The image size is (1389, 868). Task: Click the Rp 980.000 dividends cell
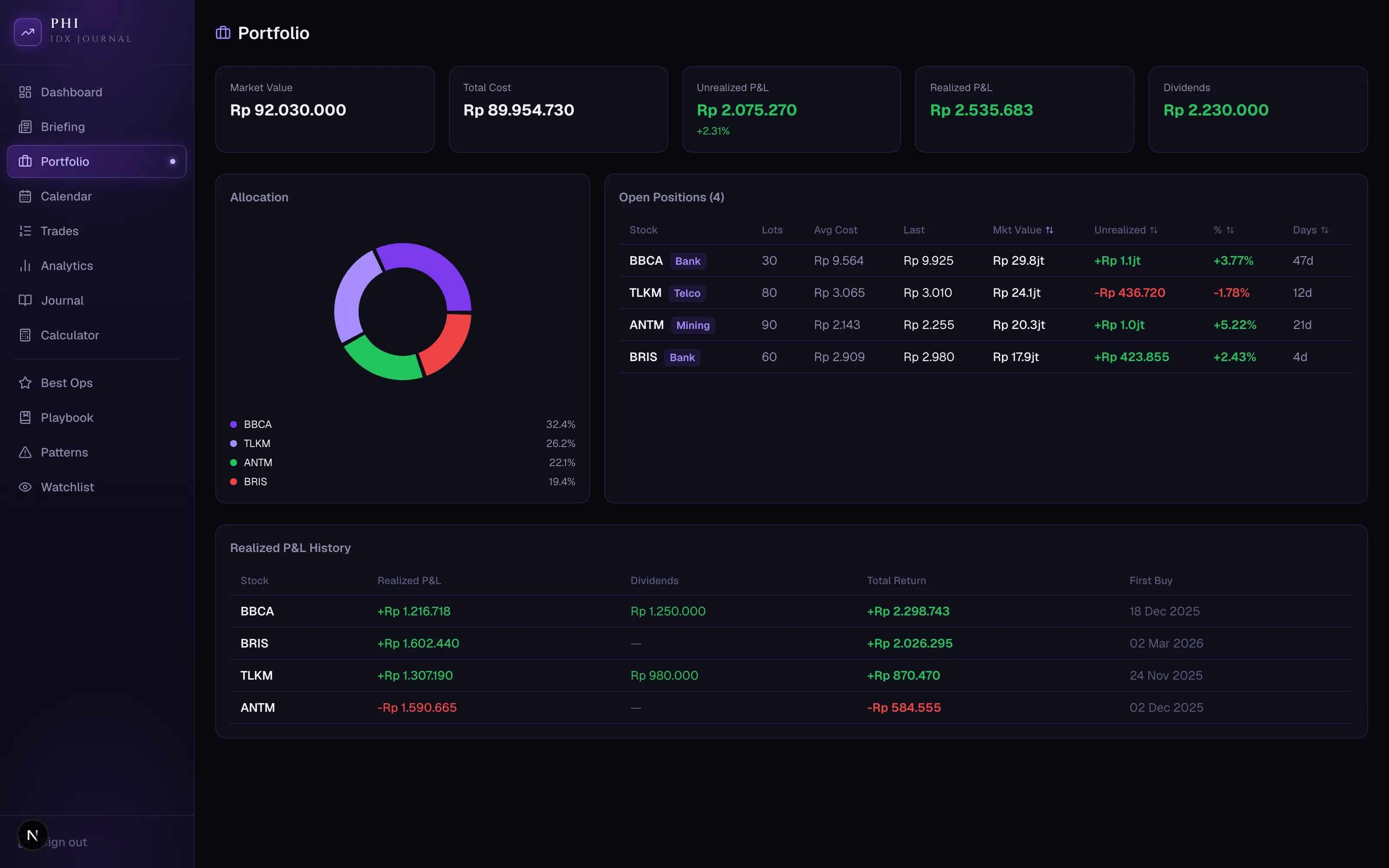point(664,676)
